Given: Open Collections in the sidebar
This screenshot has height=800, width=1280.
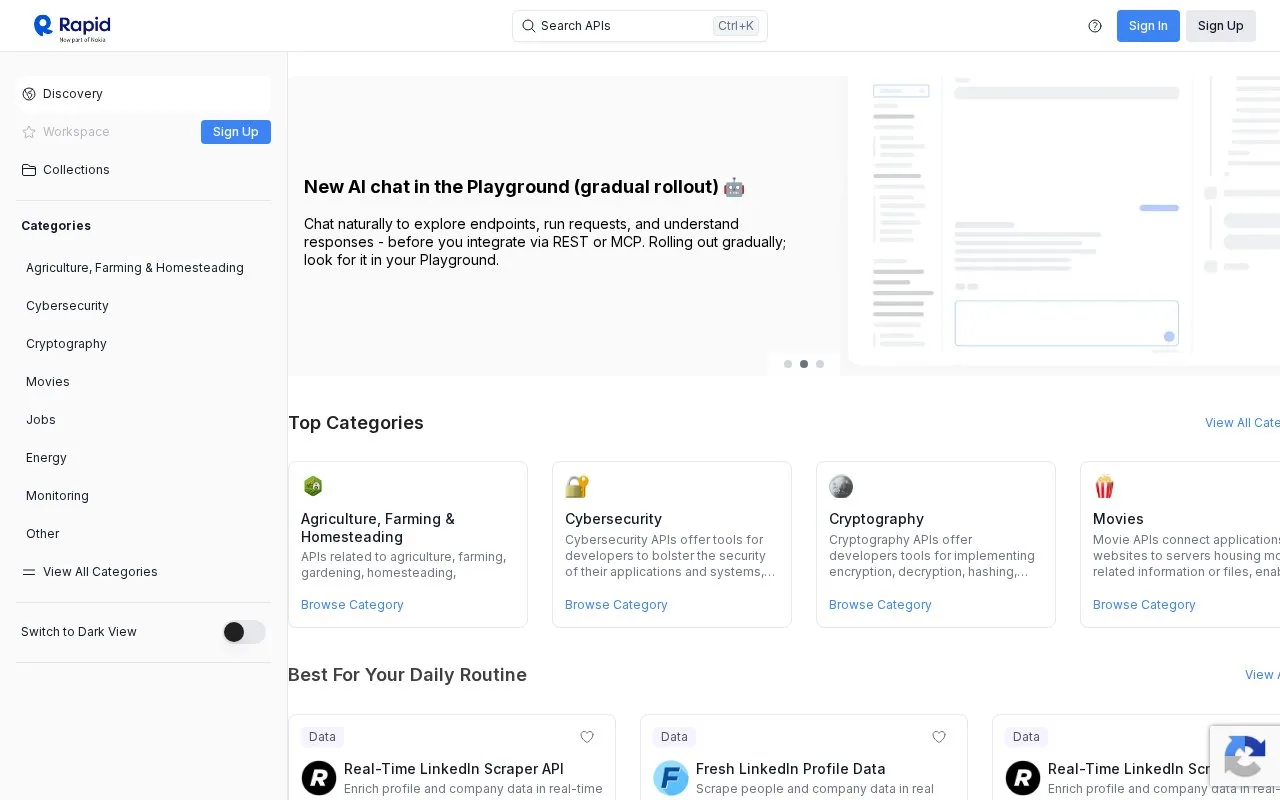Looking at the screenshot, I should [144, 170].
